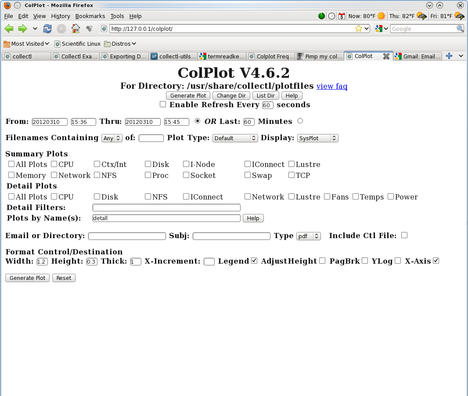Click the green Back arrow
The height and width of the screenshot is (396, 468).
click(x=9, y=29)
